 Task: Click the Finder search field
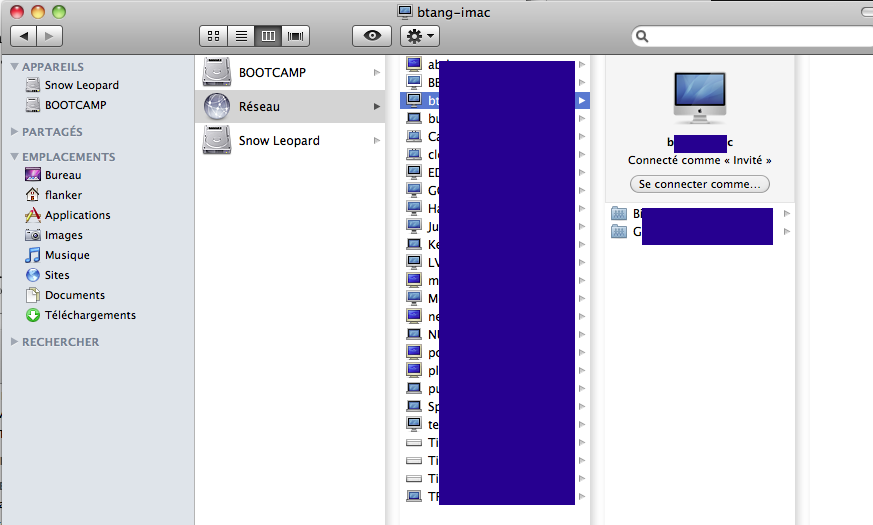pos(755,36)
